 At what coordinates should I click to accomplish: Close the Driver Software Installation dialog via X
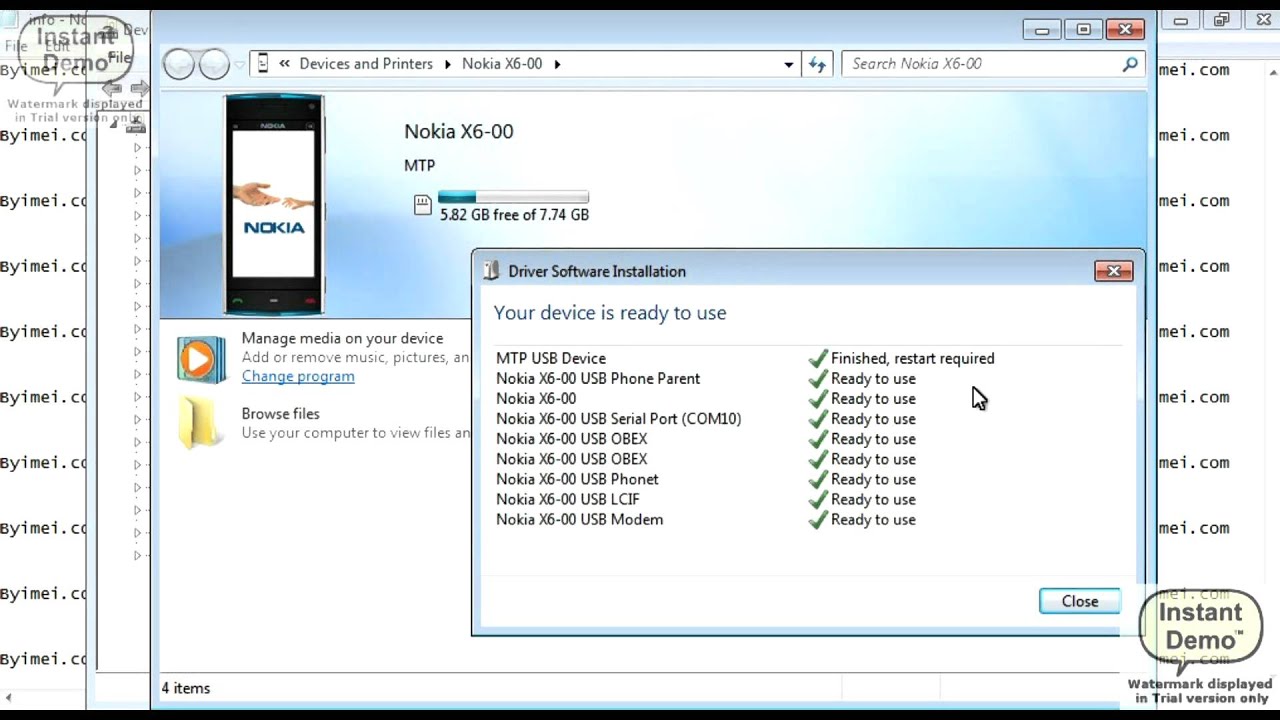pyautogui.click(x=1113, y=271)
